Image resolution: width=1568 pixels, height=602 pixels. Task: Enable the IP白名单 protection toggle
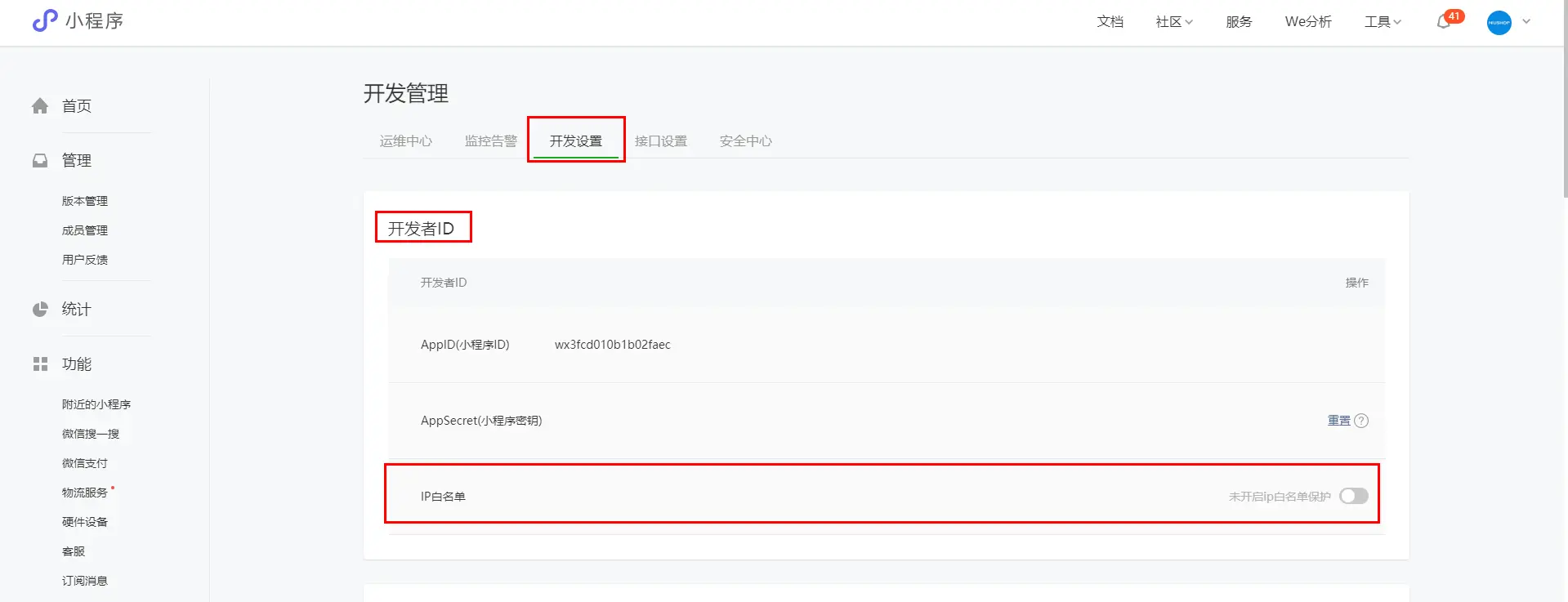(1353, 496)
